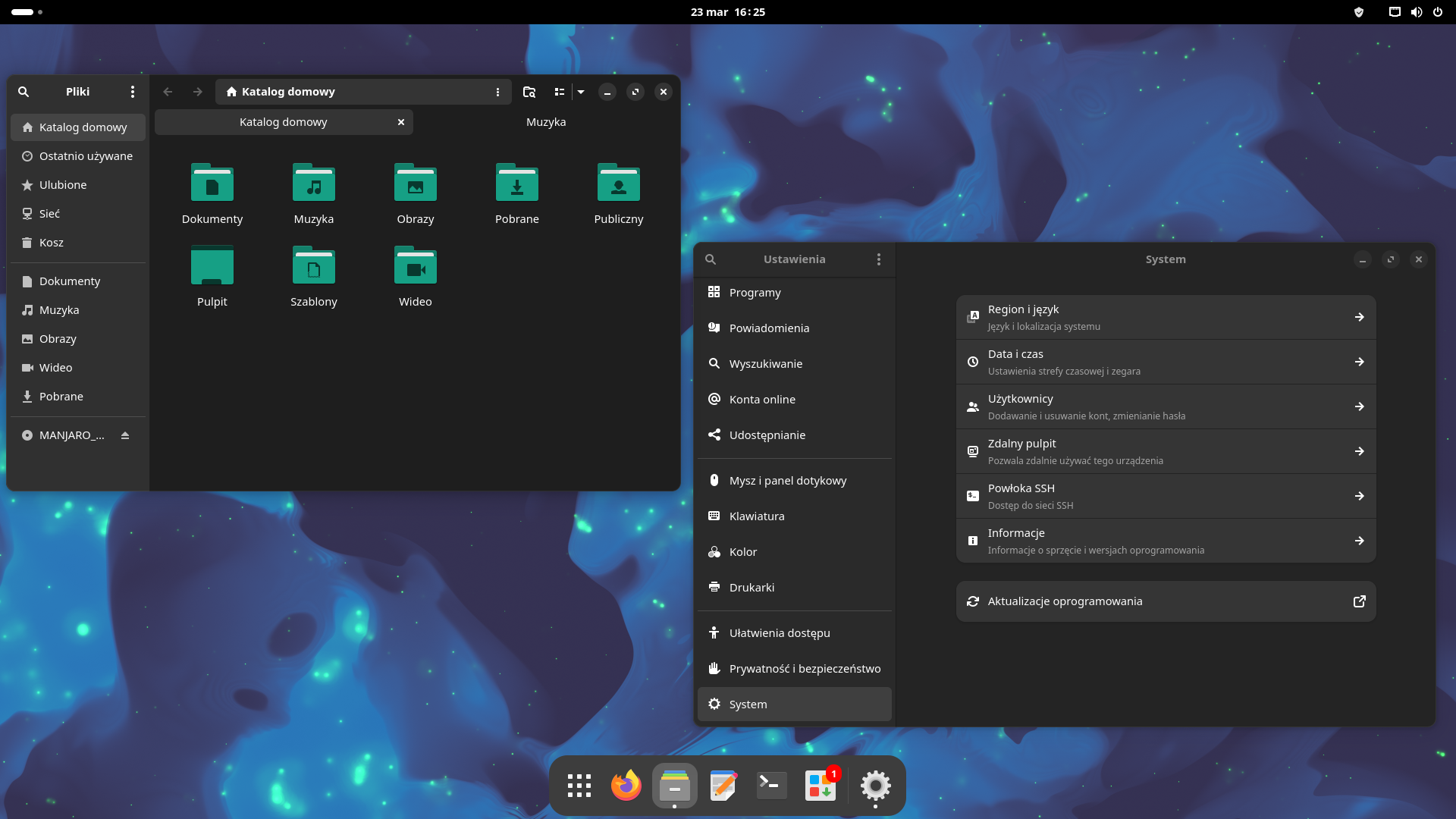This screenshot has width=1456, height=819.
Task: Open the software store dock icon
Action: tap(821, 786)
